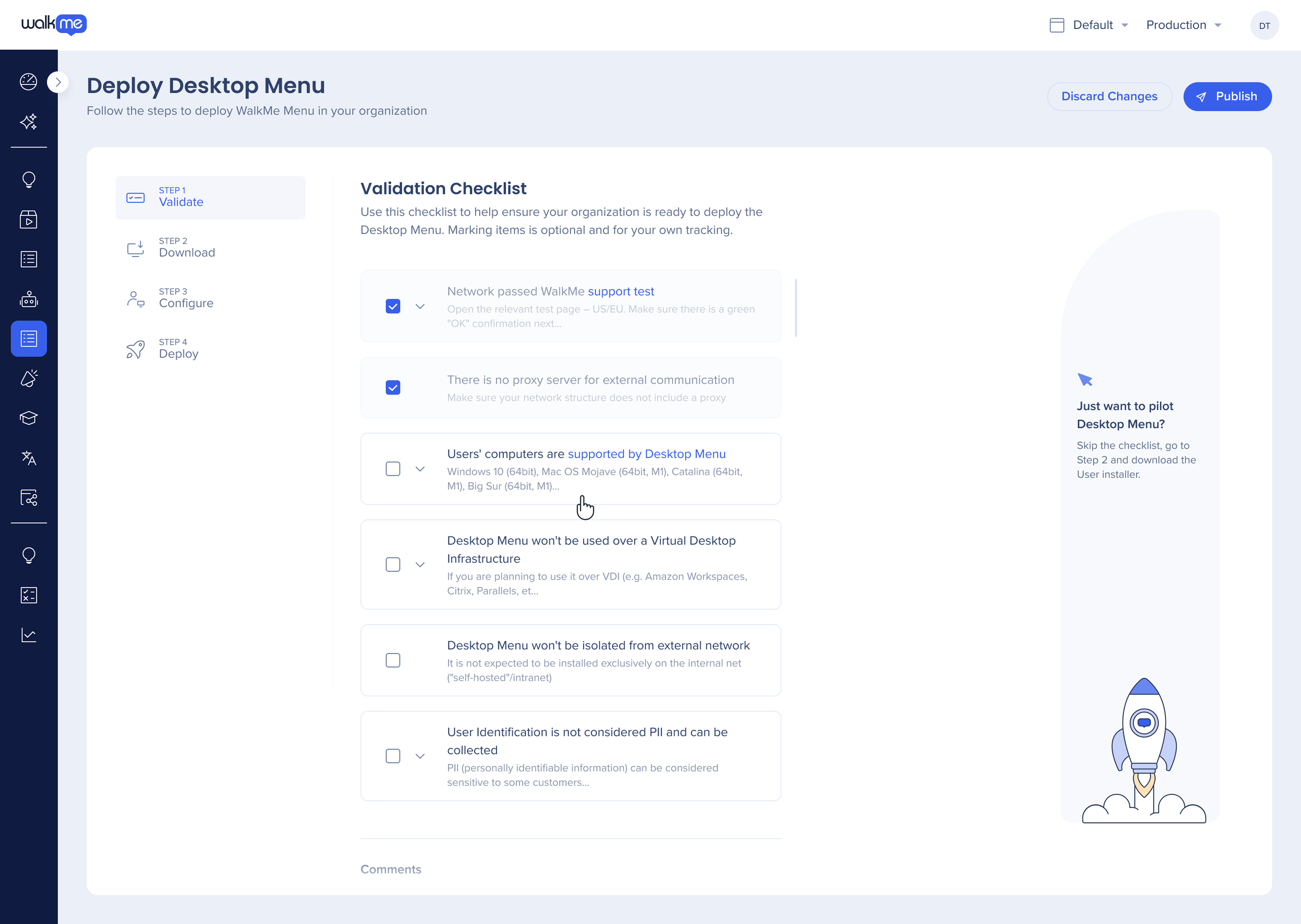Check the User Identification PII item
Image resolution: width=1301 pixels, height=924 pixels.
[x=393, y=756]
